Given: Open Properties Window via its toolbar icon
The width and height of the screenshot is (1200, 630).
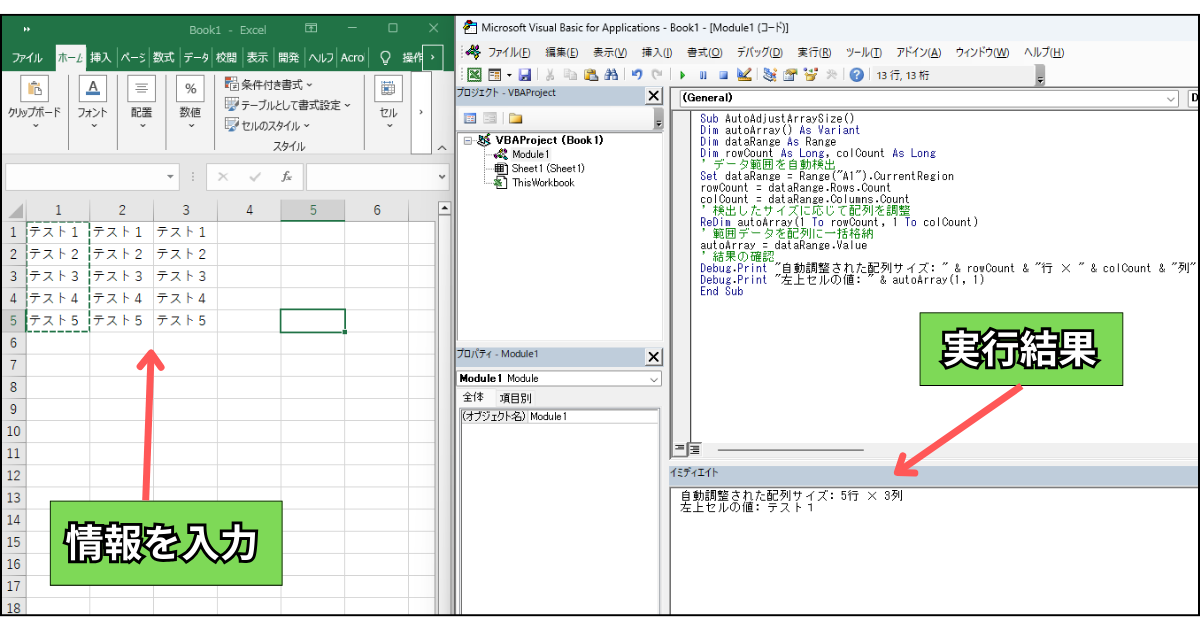Looking at the screenshot, I should point(790,75).
